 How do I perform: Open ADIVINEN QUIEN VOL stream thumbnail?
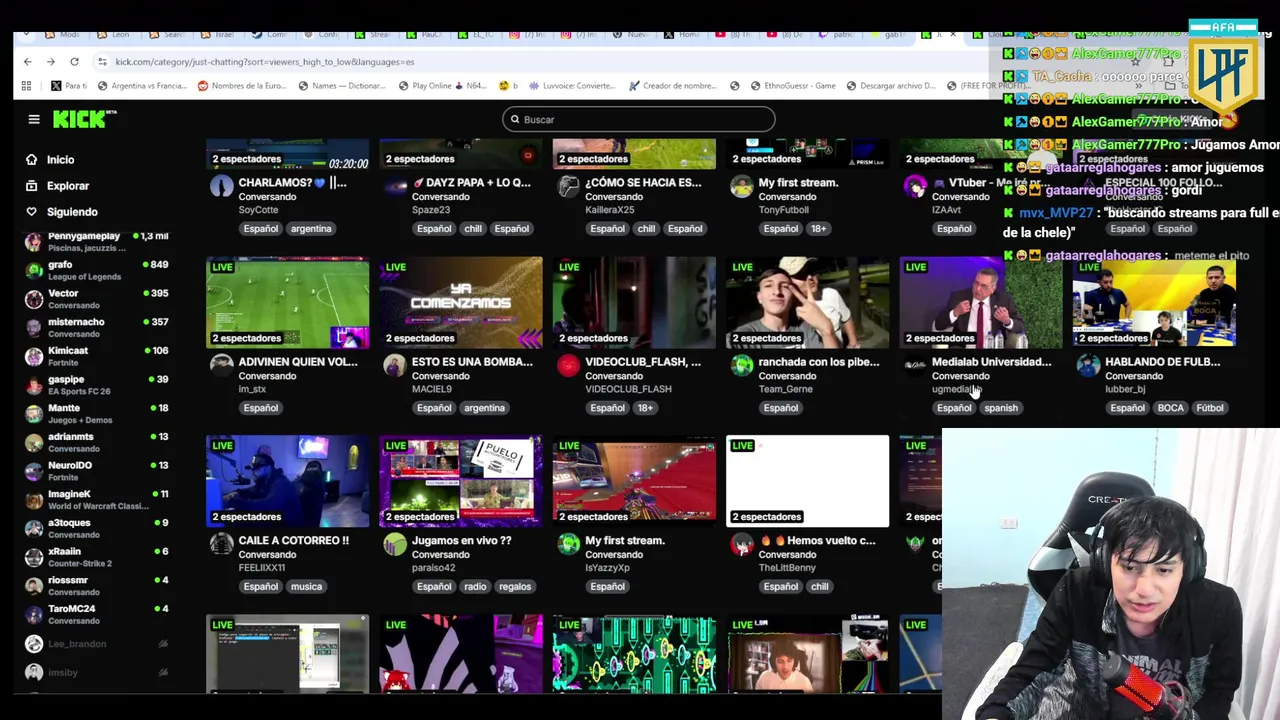click(x=288, y=302)
